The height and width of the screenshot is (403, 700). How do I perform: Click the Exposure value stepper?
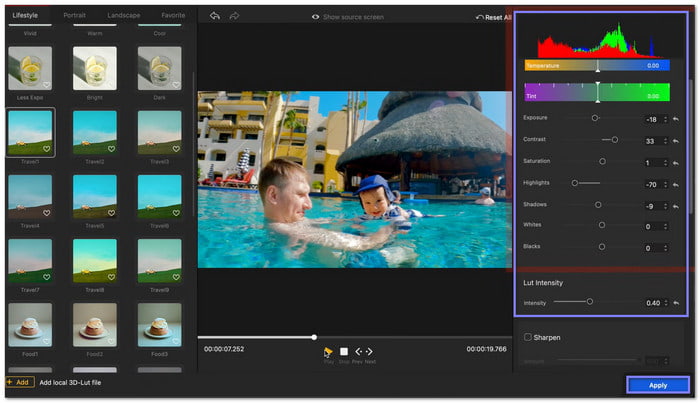(666, 119)
